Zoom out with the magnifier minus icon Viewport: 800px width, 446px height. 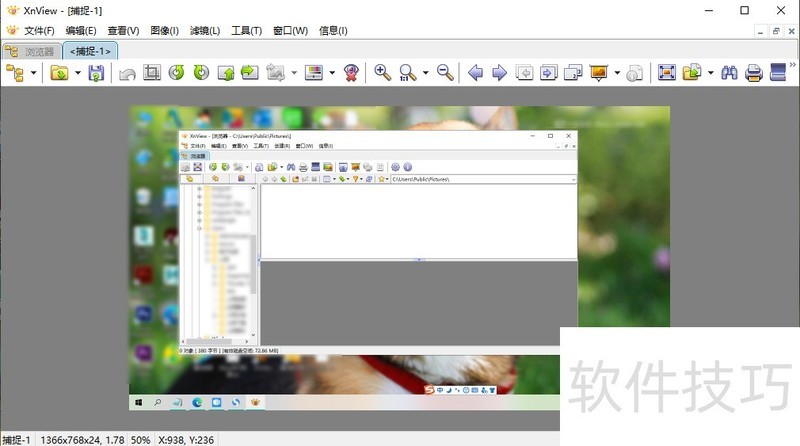point(445,72)
